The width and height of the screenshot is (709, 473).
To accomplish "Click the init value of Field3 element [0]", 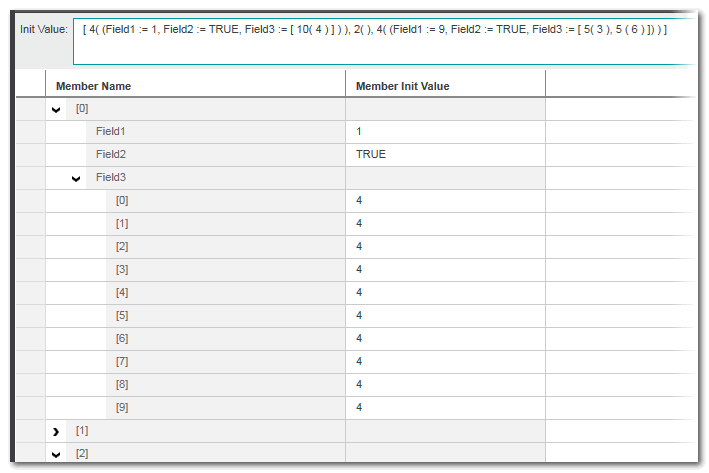I will tap(445, 201).
